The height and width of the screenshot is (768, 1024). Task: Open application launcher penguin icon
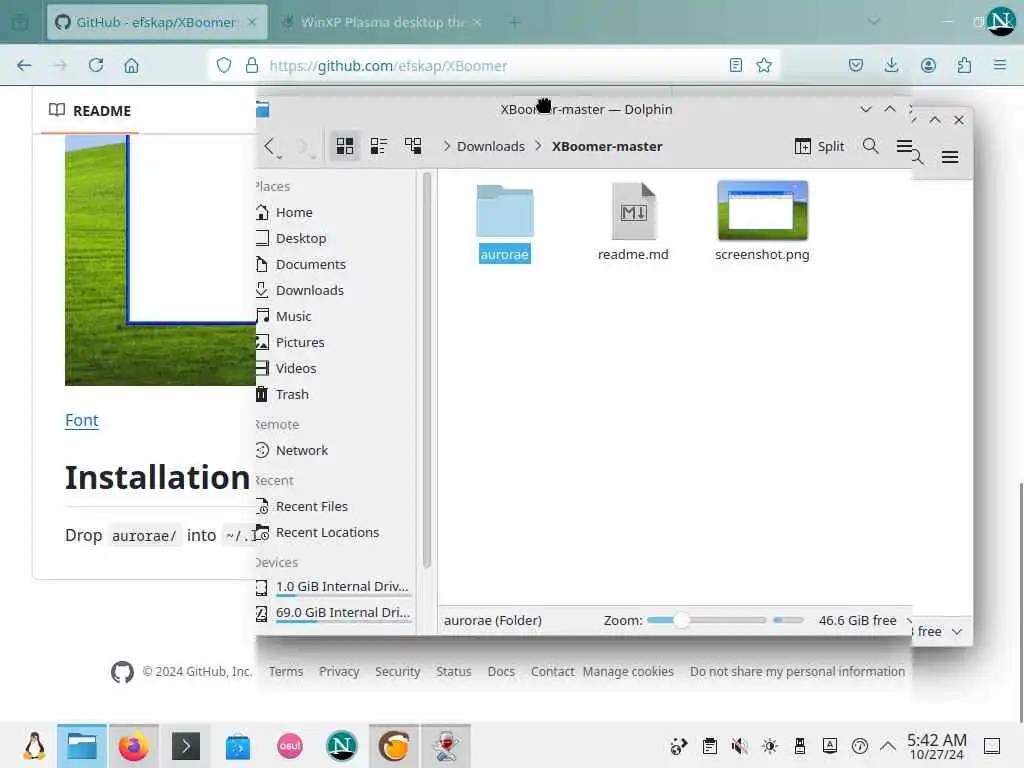34,746
